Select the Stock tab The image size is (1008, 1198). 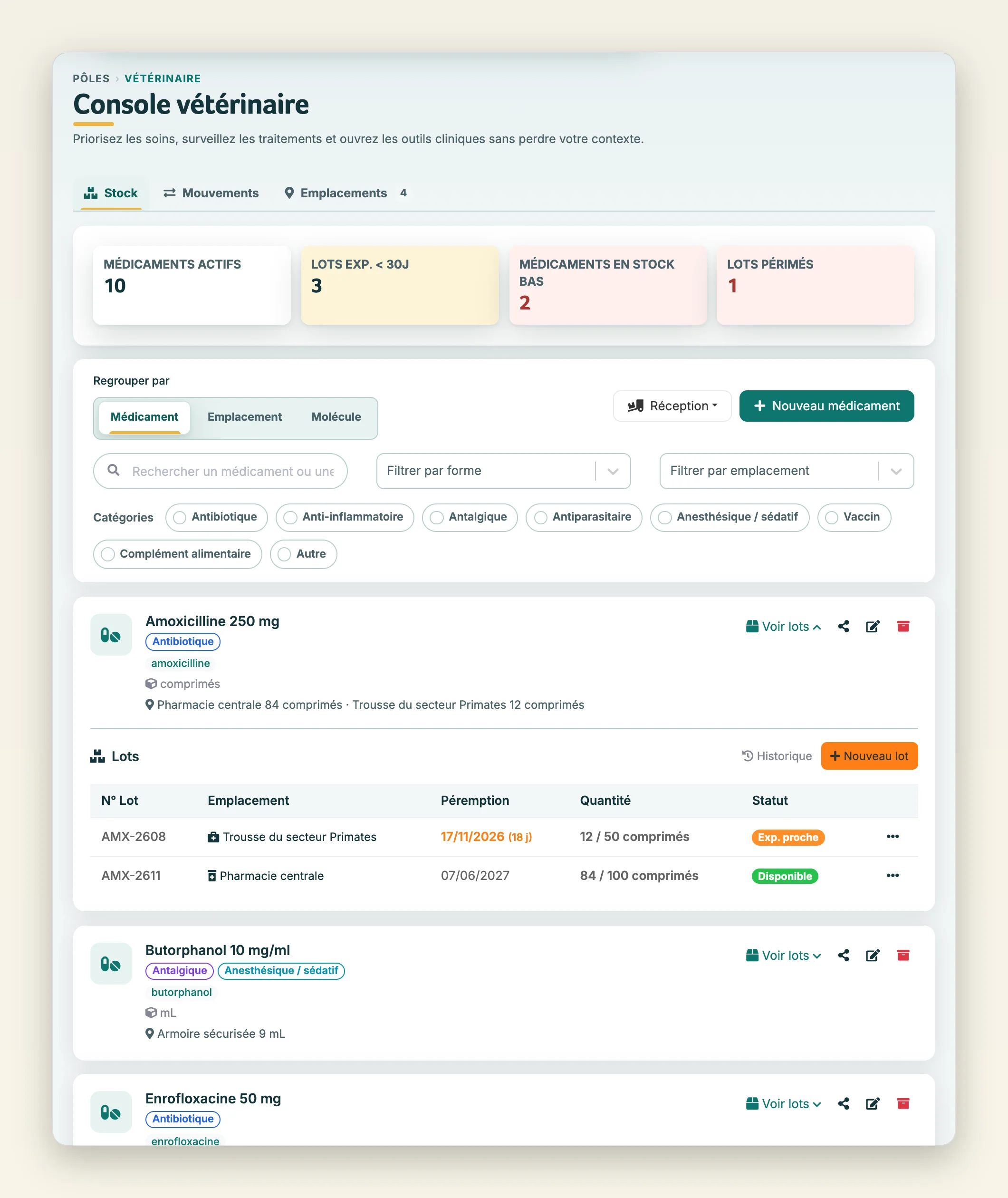[x=111, y=193]
